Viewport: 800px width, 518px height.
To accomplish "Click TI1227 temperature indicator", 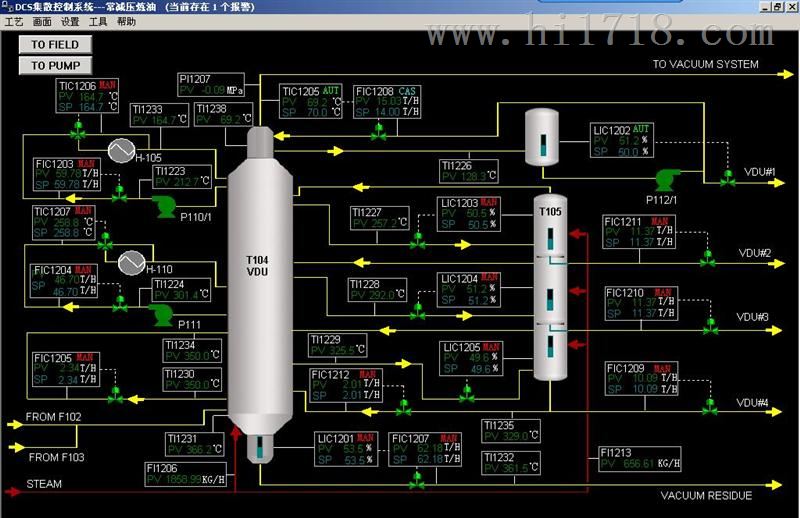I will pos(380,218).
